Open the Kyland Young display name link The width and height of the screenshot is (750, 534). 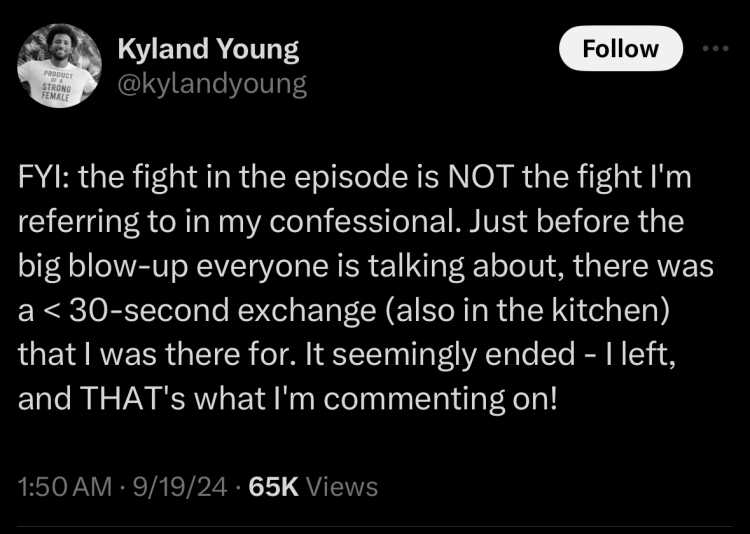pos(208,50)
